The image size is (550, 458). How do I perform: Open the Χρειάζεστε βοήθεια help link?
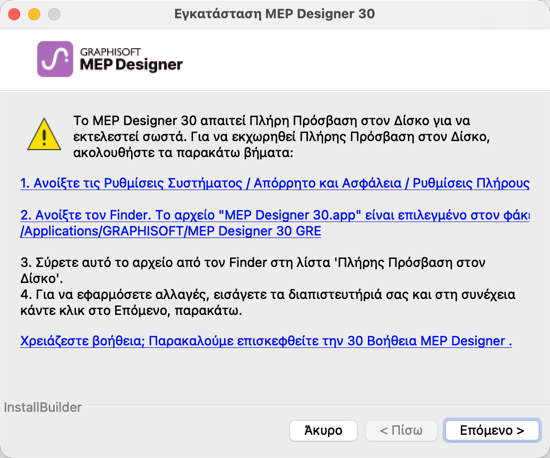(266, 341)
